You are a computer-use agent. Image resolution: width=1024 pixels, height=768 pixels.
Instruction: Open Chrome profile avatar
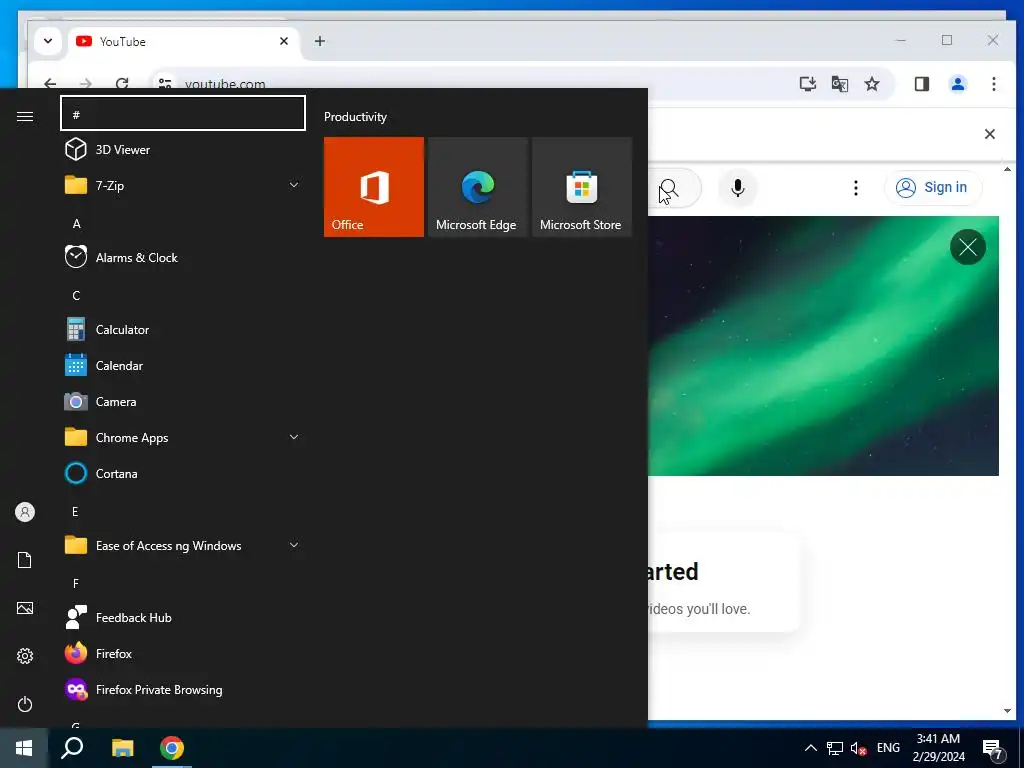click(958, 84)
